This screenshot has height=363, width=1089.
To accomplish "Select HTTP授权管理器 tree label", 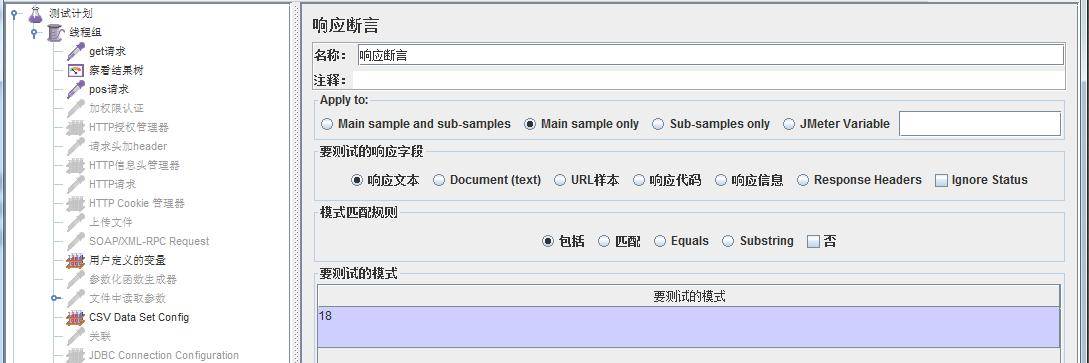I will point(129,128).
